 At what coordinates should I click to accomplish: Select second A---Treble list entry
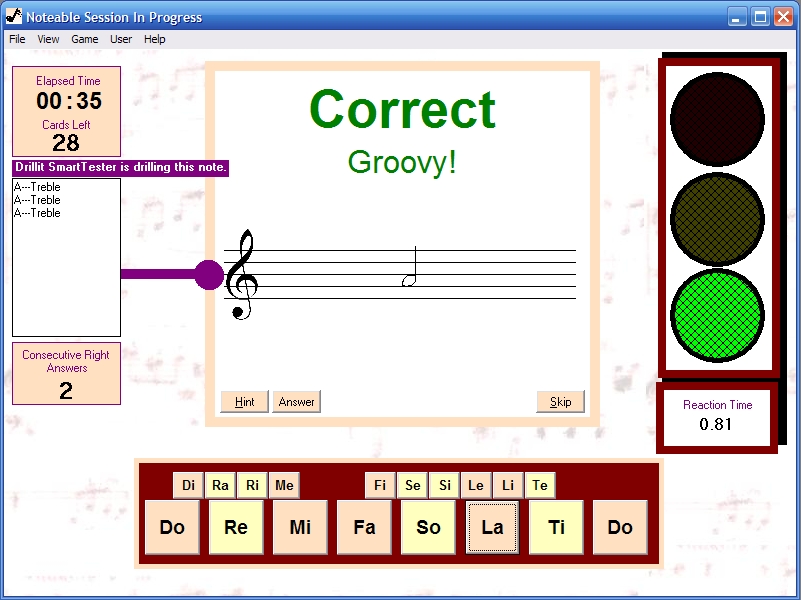point(37,200)
